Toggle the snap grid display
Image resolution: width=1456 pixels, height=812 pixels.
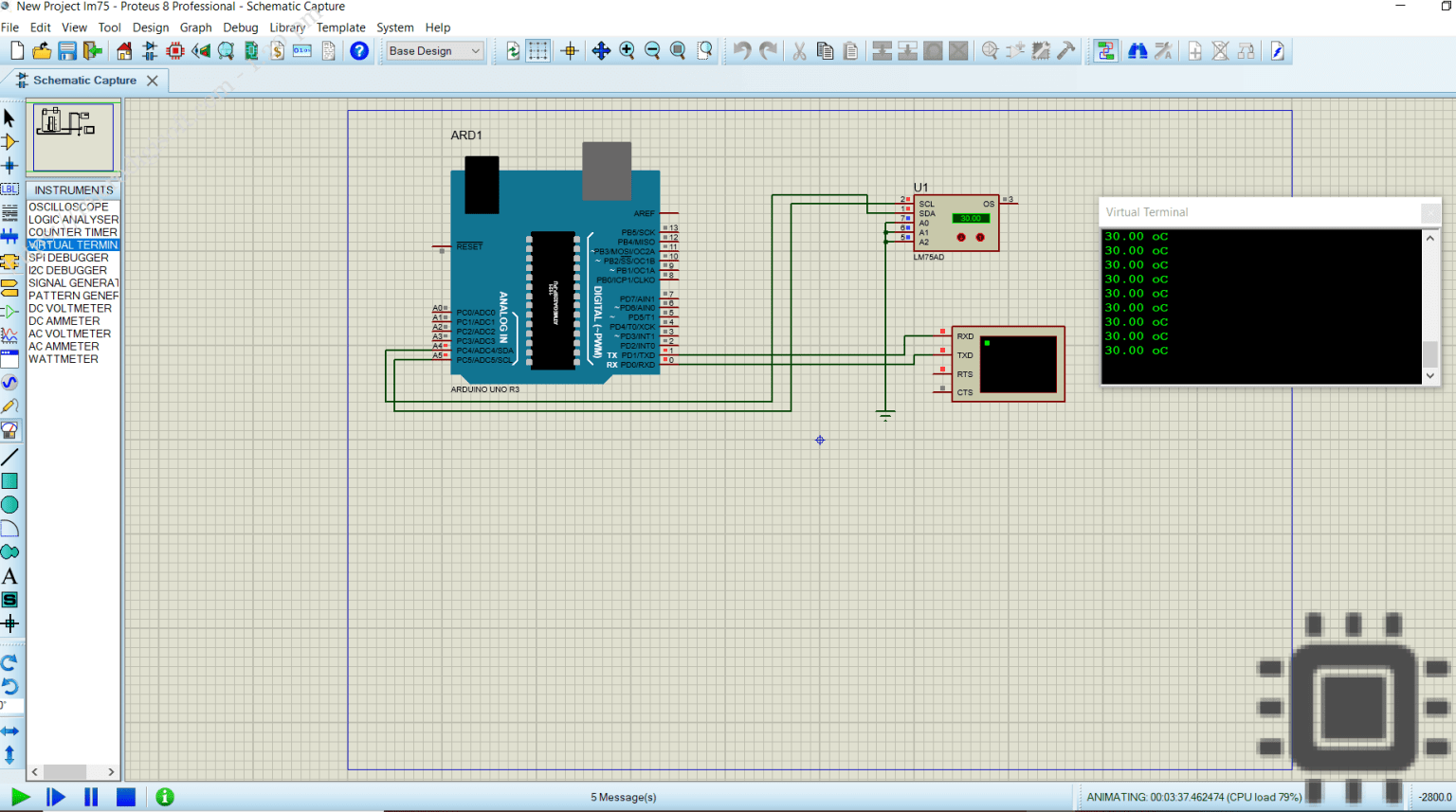(x=537, y=50)
